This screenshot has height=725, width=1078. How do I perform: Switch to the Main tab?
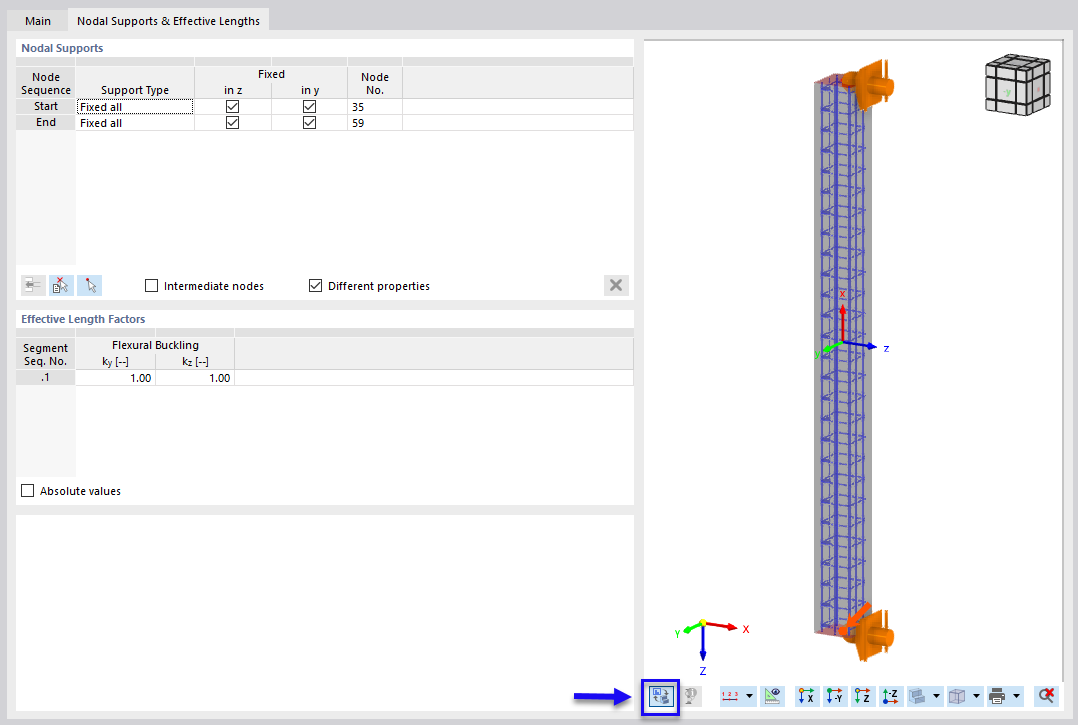[37, 20]
